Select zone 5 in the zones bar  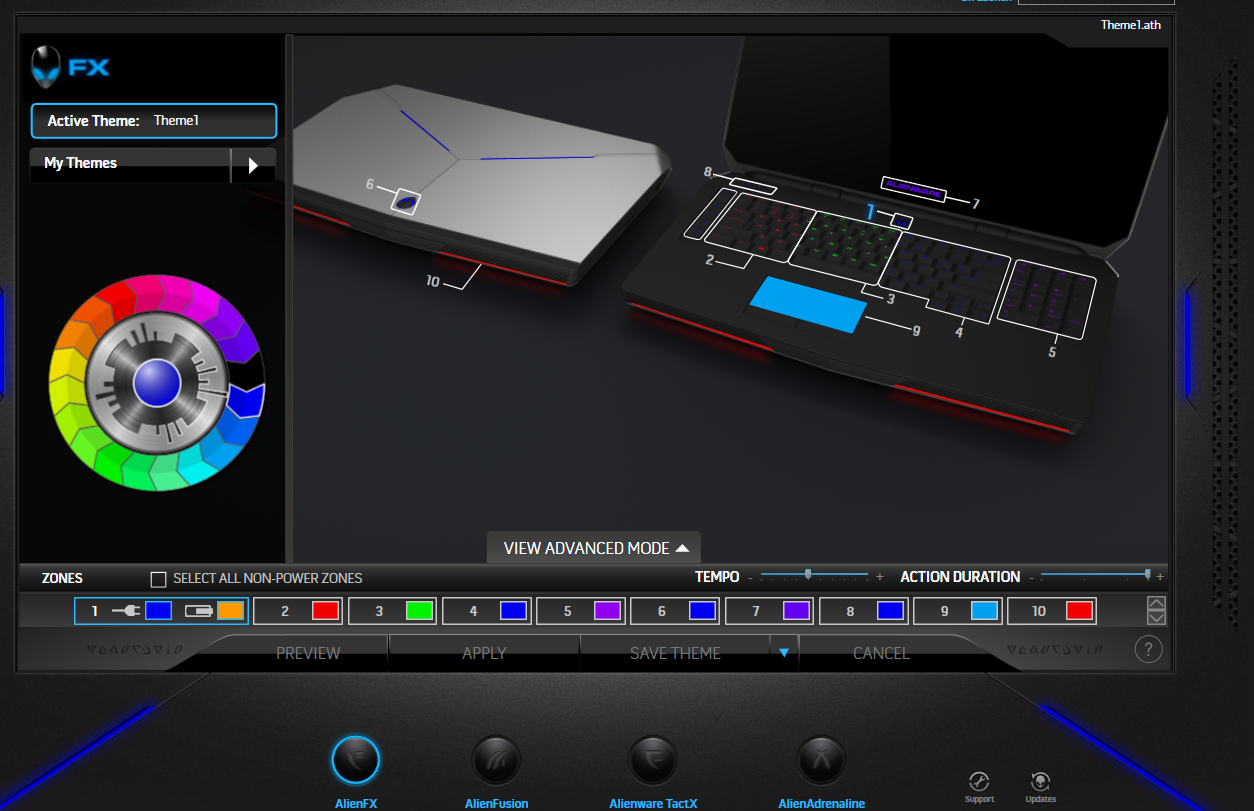(580, 611)
